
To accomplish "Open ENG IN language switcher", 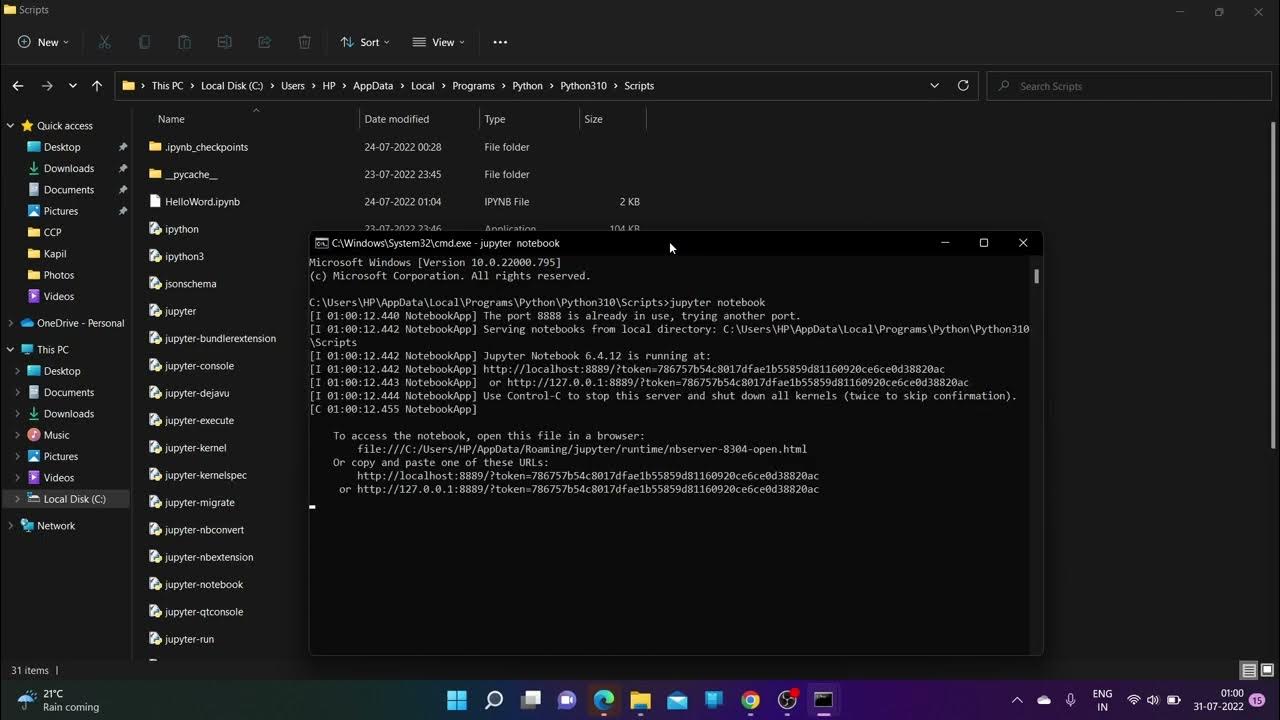I will pos(1102,700).
